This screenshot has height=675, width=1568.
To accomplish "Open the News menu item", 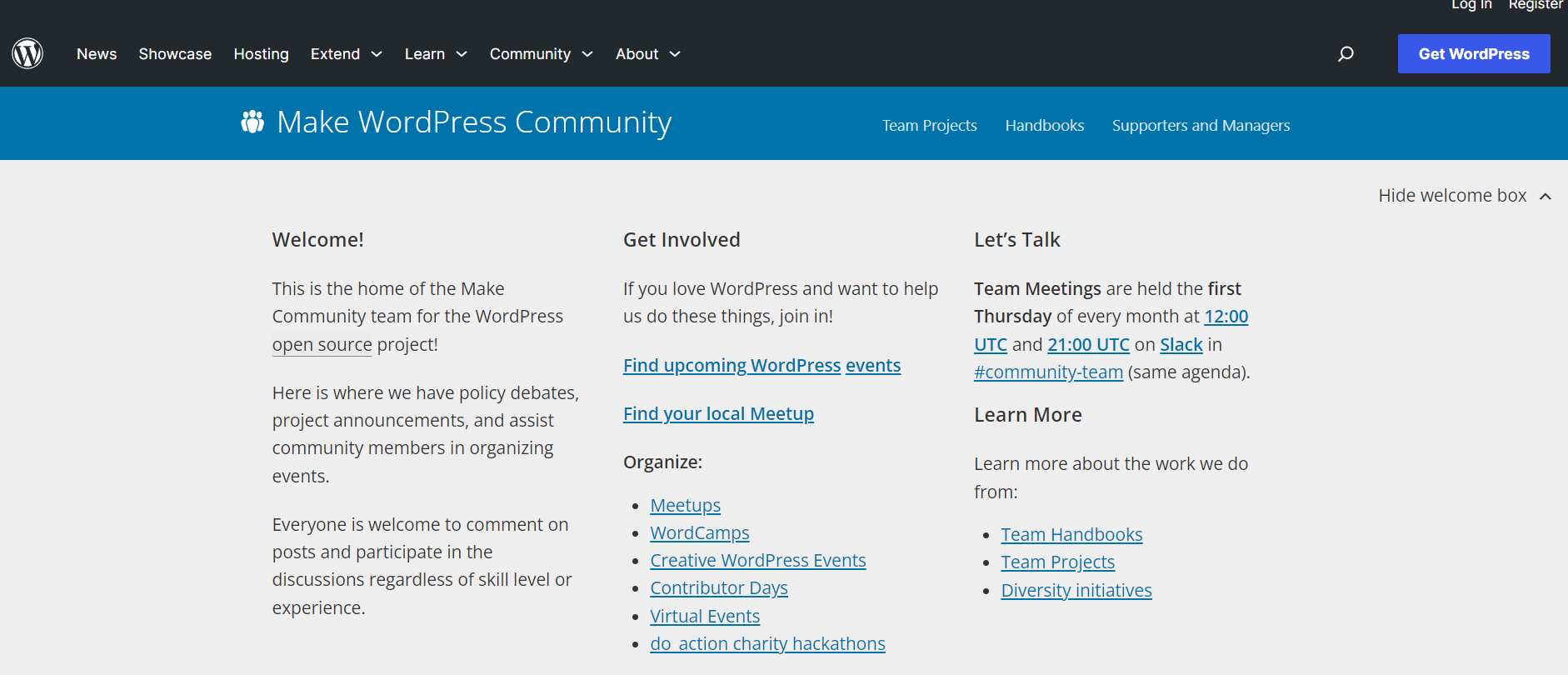I will pos(97,54).
